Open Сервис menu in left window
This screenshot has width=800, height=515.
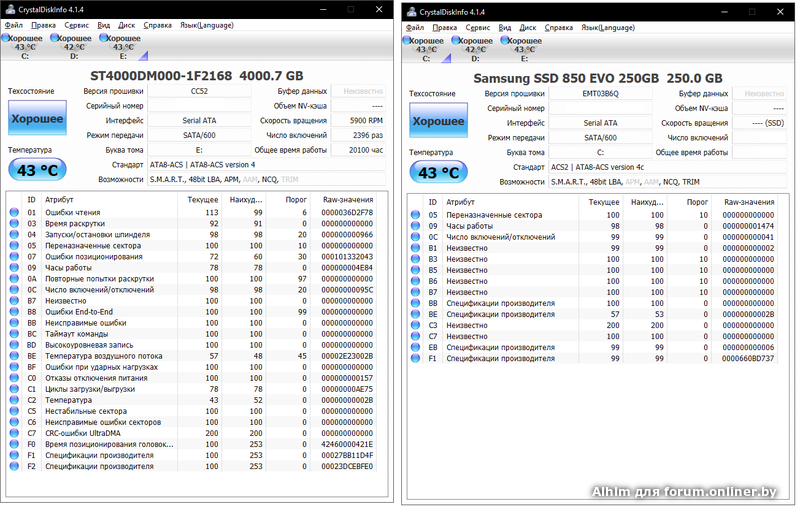(x=77, y=25)
